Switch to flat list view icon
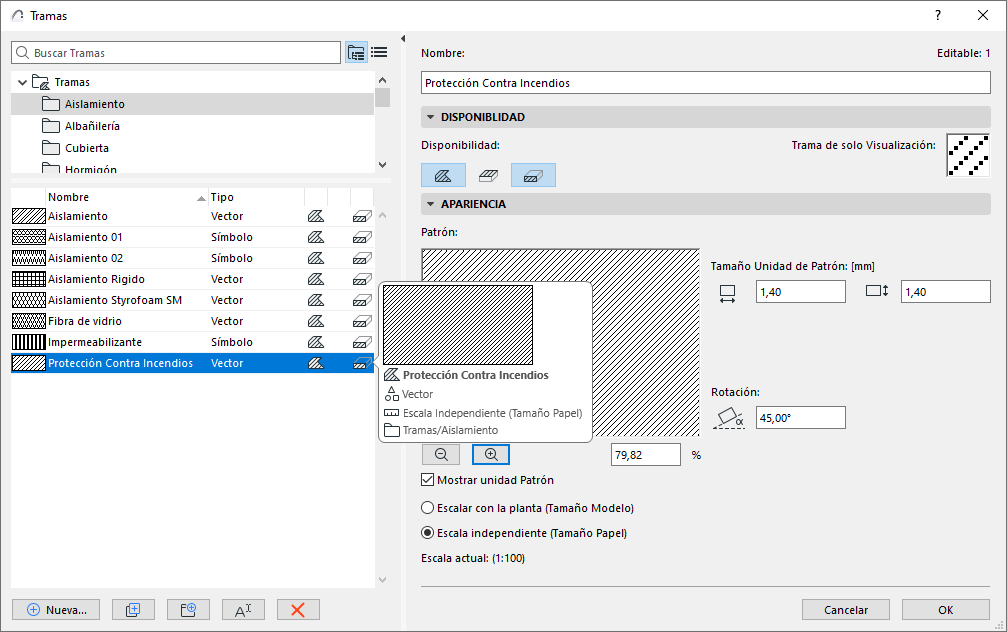Screen dimensions: 1007x632 (379, 53)
